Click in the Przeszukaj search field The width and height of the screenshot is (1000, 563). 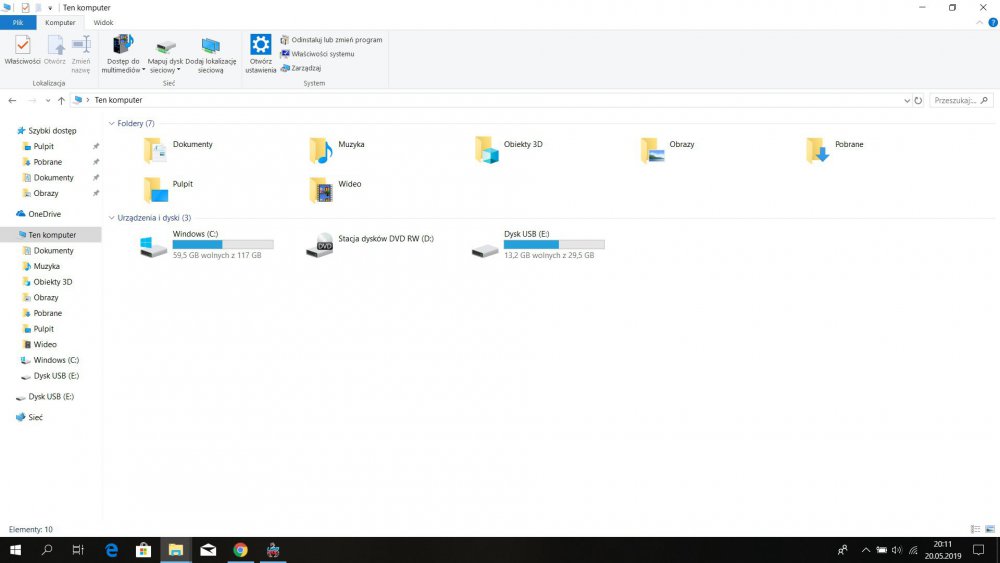(x=955, y=101)
